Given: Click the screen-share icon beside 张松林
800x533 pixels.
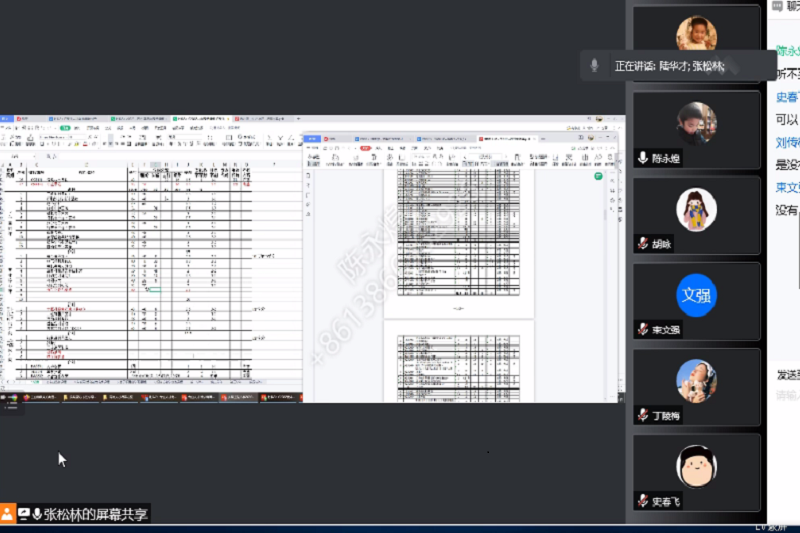Looking at the screenshot, I should tap(23, 514).
